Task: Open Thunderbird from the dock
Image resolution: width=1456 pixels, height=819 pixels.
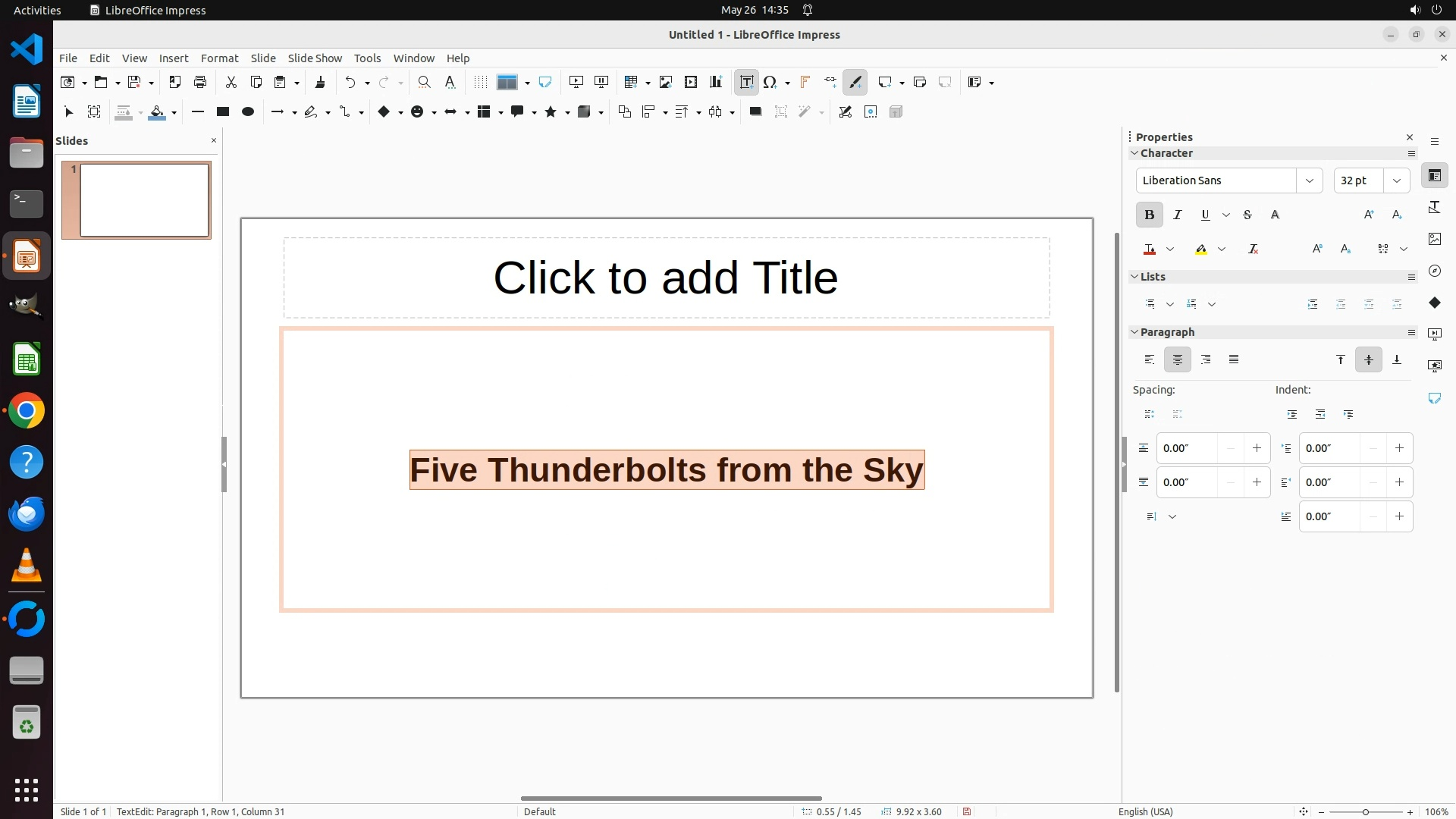Action: (x=27, y=514)
